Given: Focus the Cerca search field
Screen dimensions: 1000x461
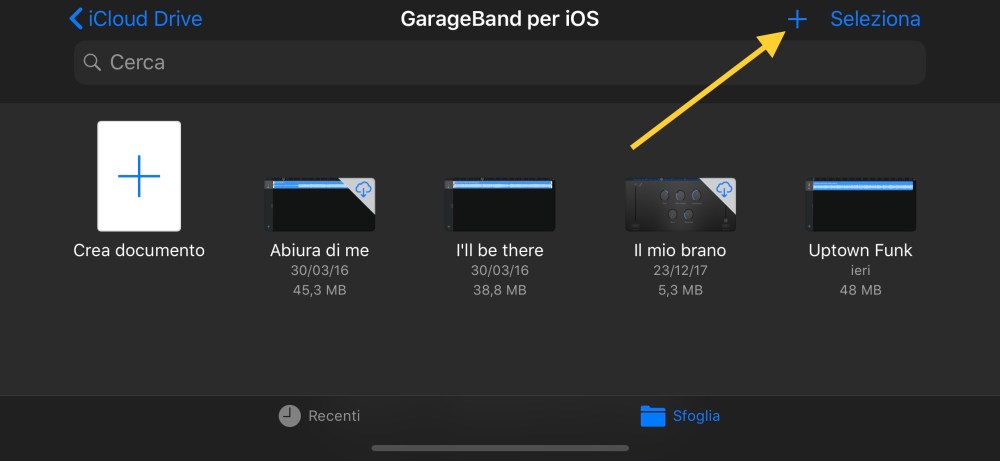Looking at the screenshot, I should (500, 62).
